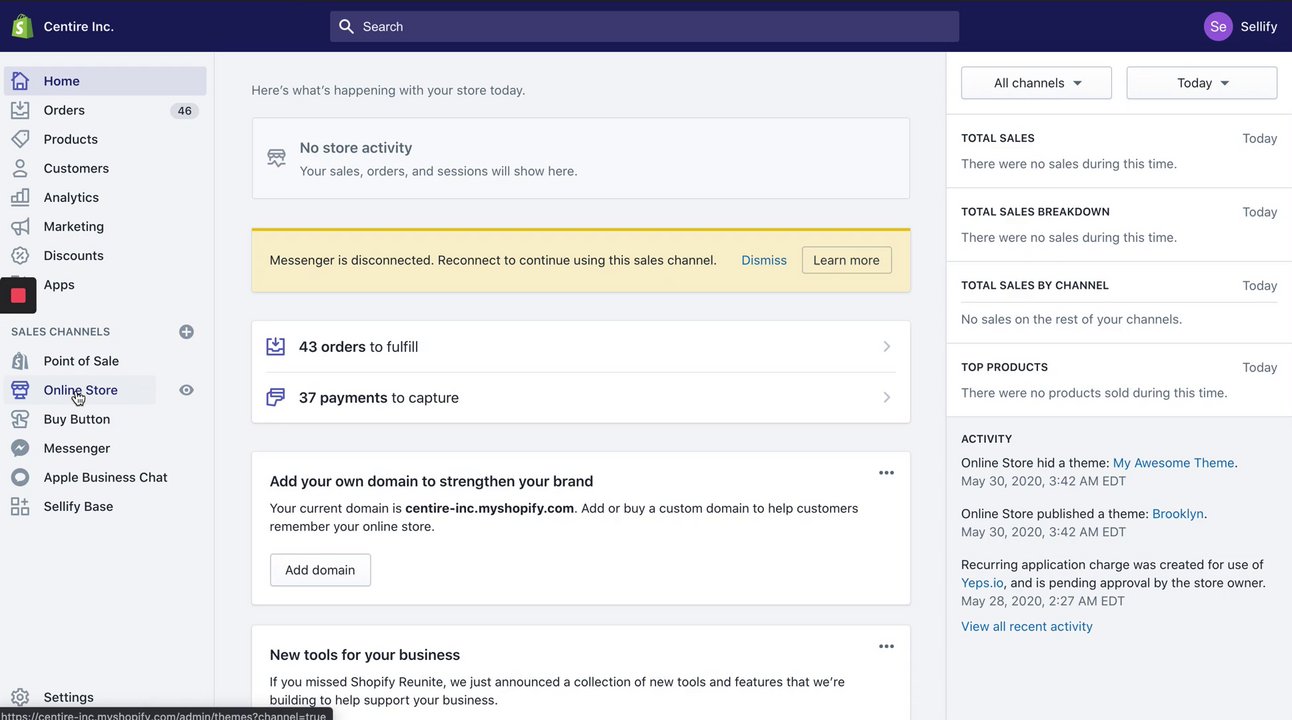
Task: Open options for Add domain card
Action: coord(886,473)
